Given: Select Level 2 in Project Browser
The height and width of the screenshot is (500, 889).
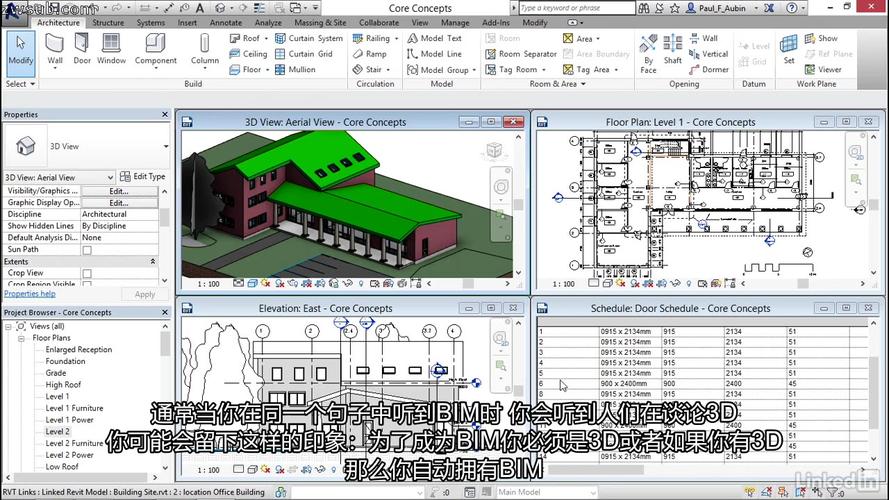Looking at the screenshot, I should (x=57, y=431).
